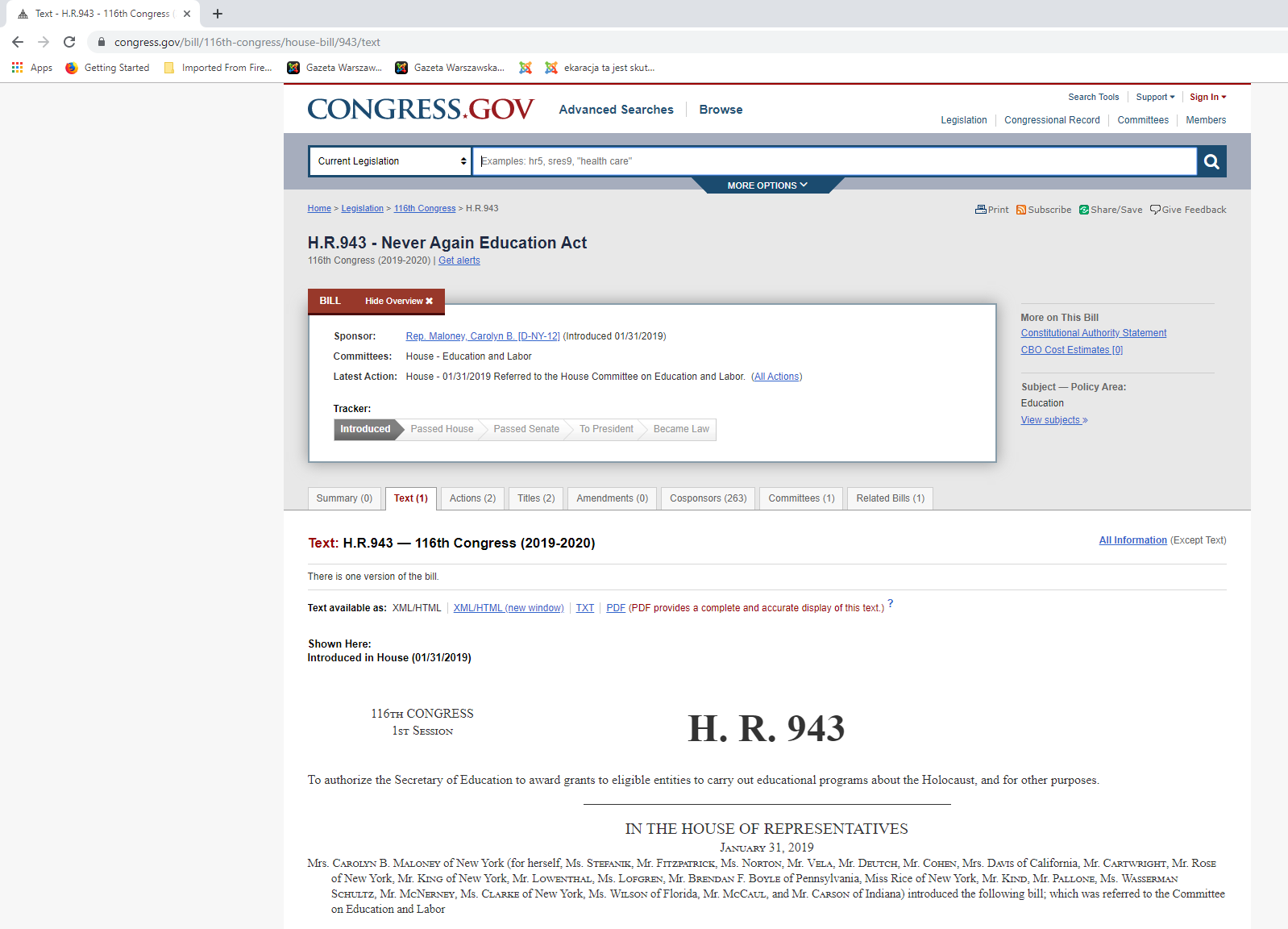The height and width of the screenshot is (929, 1288).
Task: Open the Support dropdown menu
Action: pos(1155,97)
